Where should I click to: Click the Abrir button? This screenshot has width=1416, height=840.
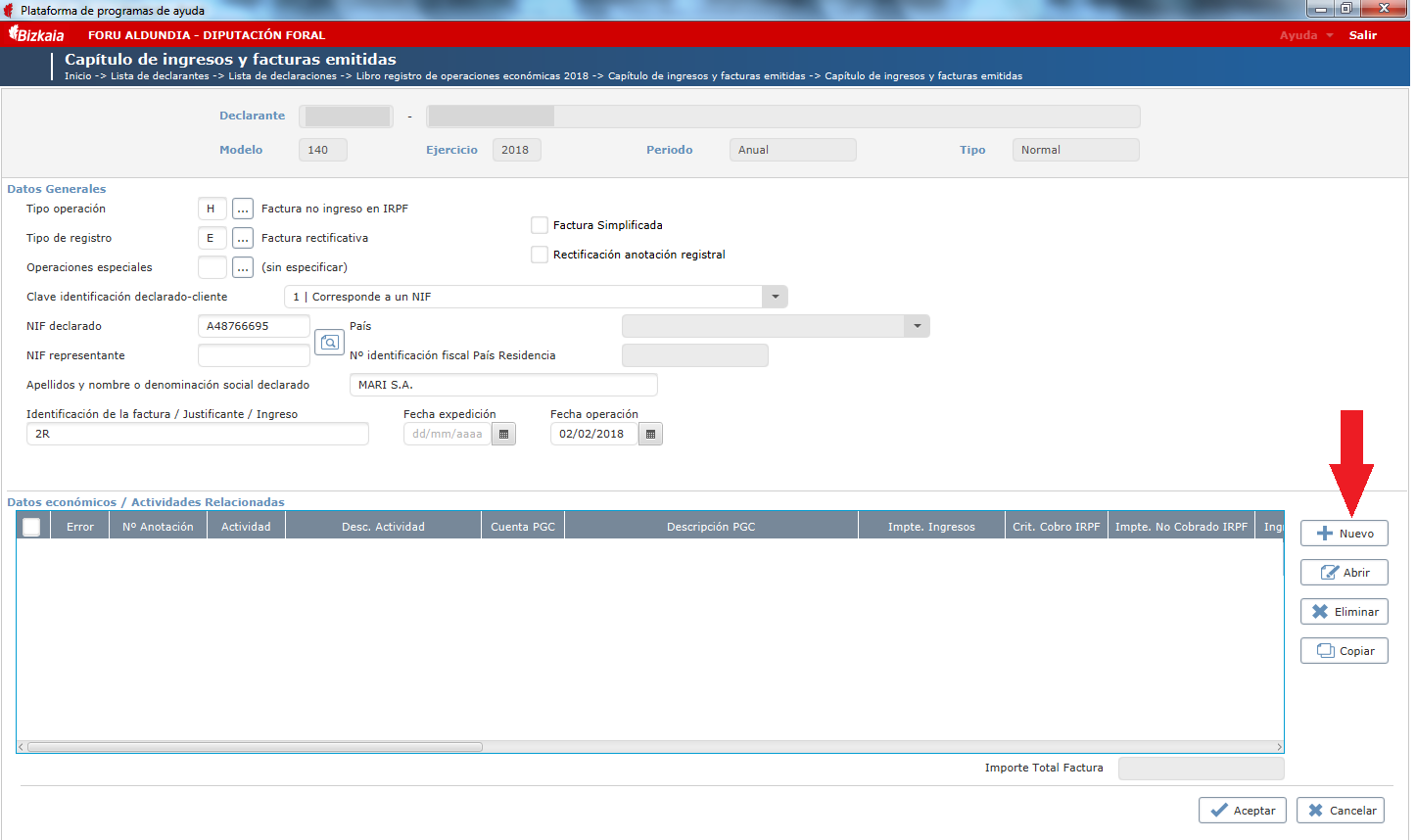(1345, 573)
